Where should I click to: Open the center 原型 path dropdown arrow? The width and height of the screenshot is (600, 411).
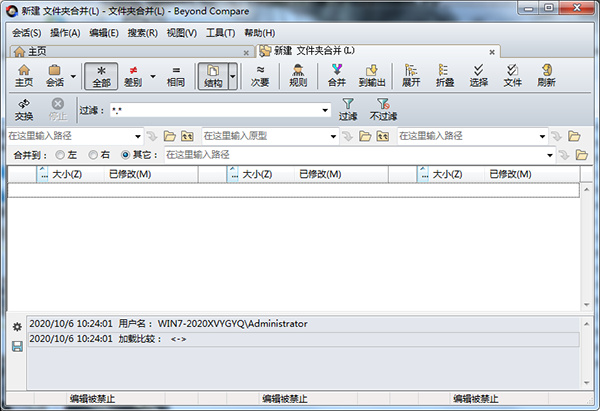click(x=333, y=136)
